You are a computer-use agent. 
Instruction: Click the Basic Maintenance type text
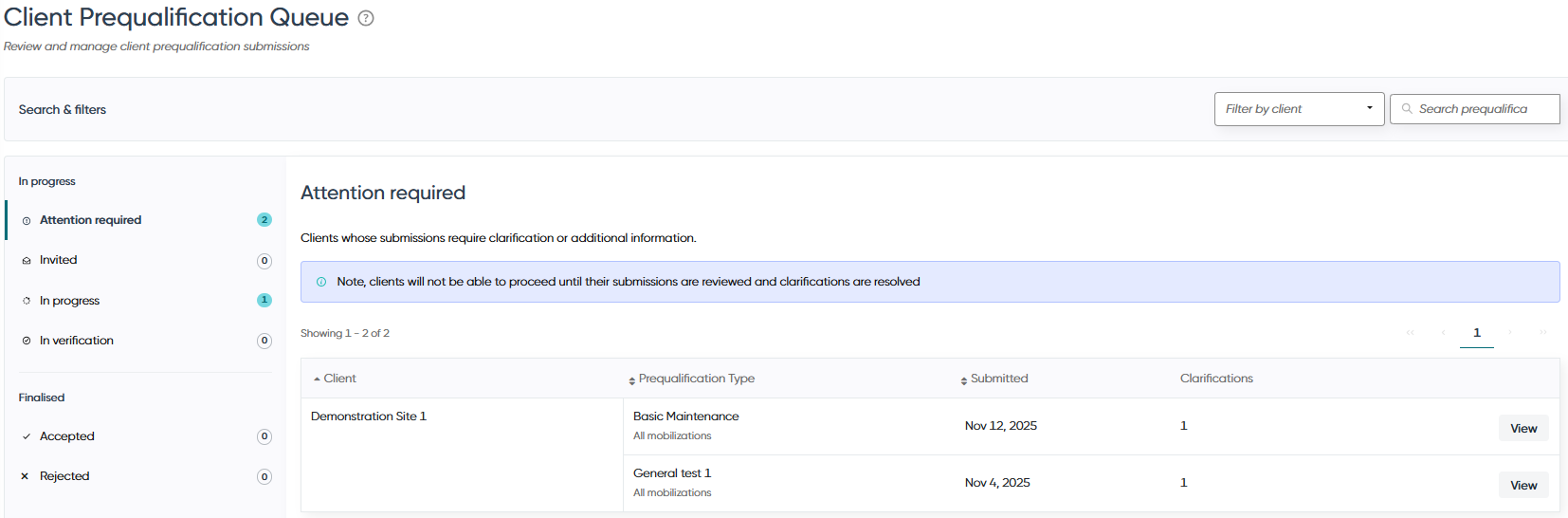click(x=686, y=416)
